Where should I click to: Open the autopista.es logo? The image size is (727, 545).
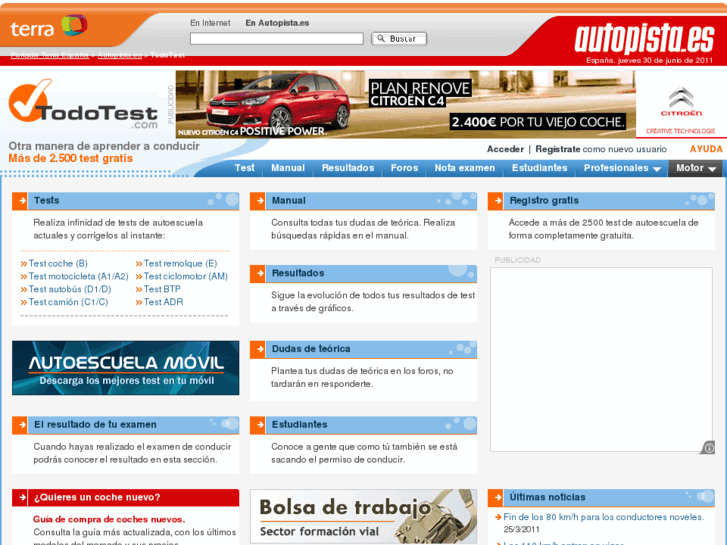tap(644, 39)
